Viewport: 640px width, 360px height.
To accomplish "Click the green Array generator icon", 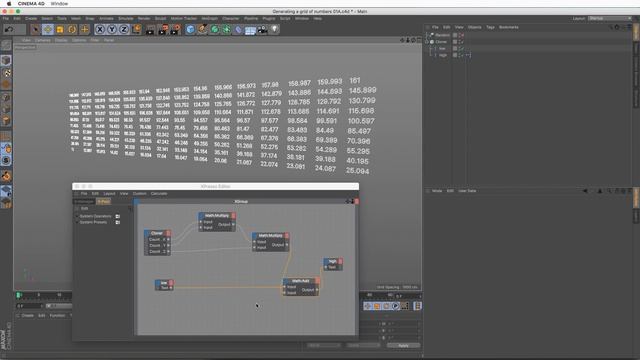I will 226,29.
